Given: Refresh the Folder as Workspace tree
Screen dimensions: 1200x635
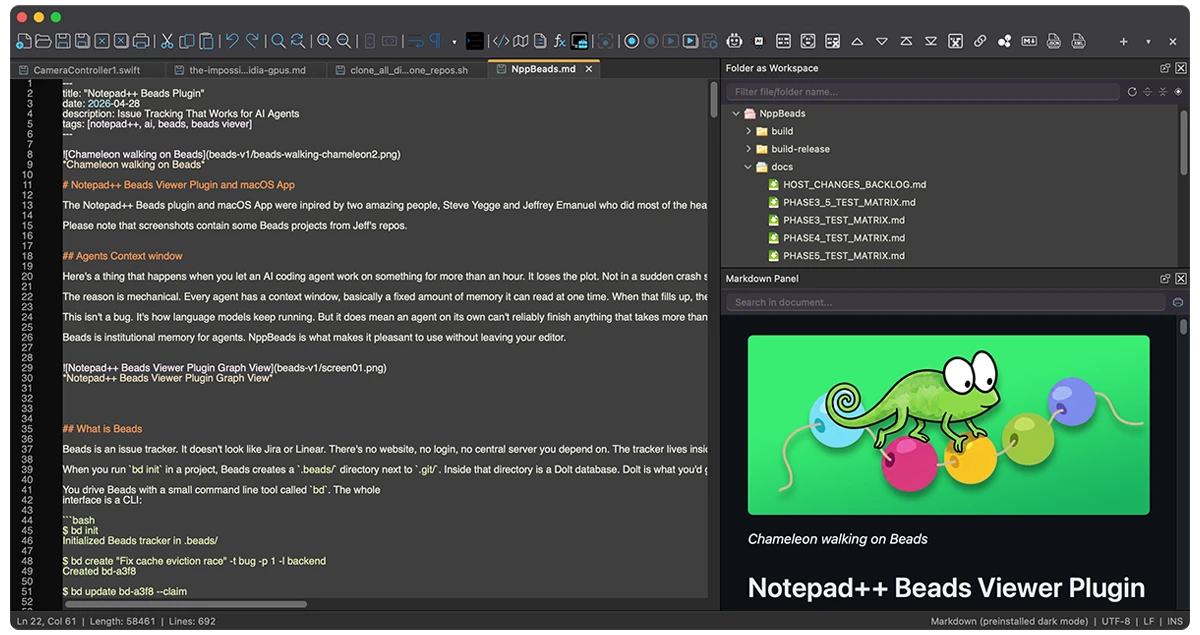Looking at the screenshot, I should [x=1132, y=91].
